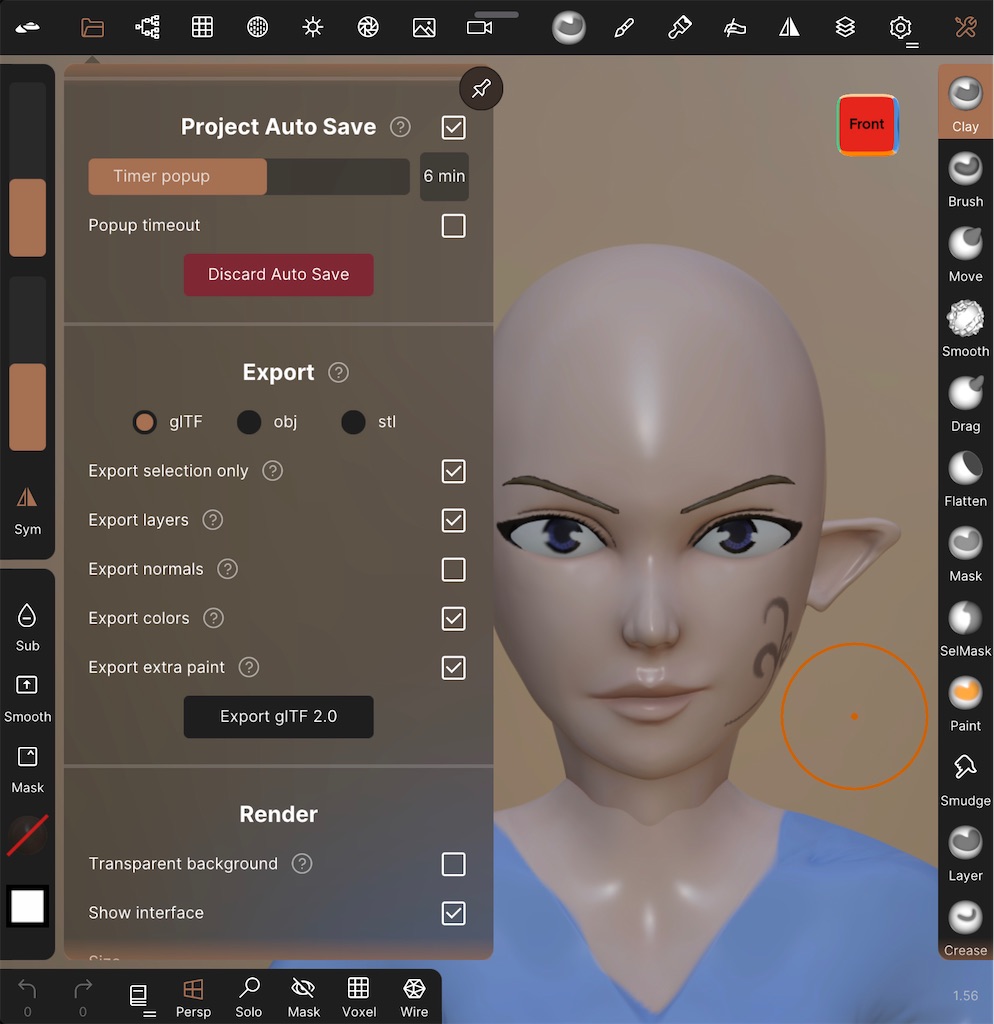Image resolution: width=994 pixels, height=1024 pixels.
Task: Toggle Smooth mode in left toolbar
Action: tap(27, 699)
